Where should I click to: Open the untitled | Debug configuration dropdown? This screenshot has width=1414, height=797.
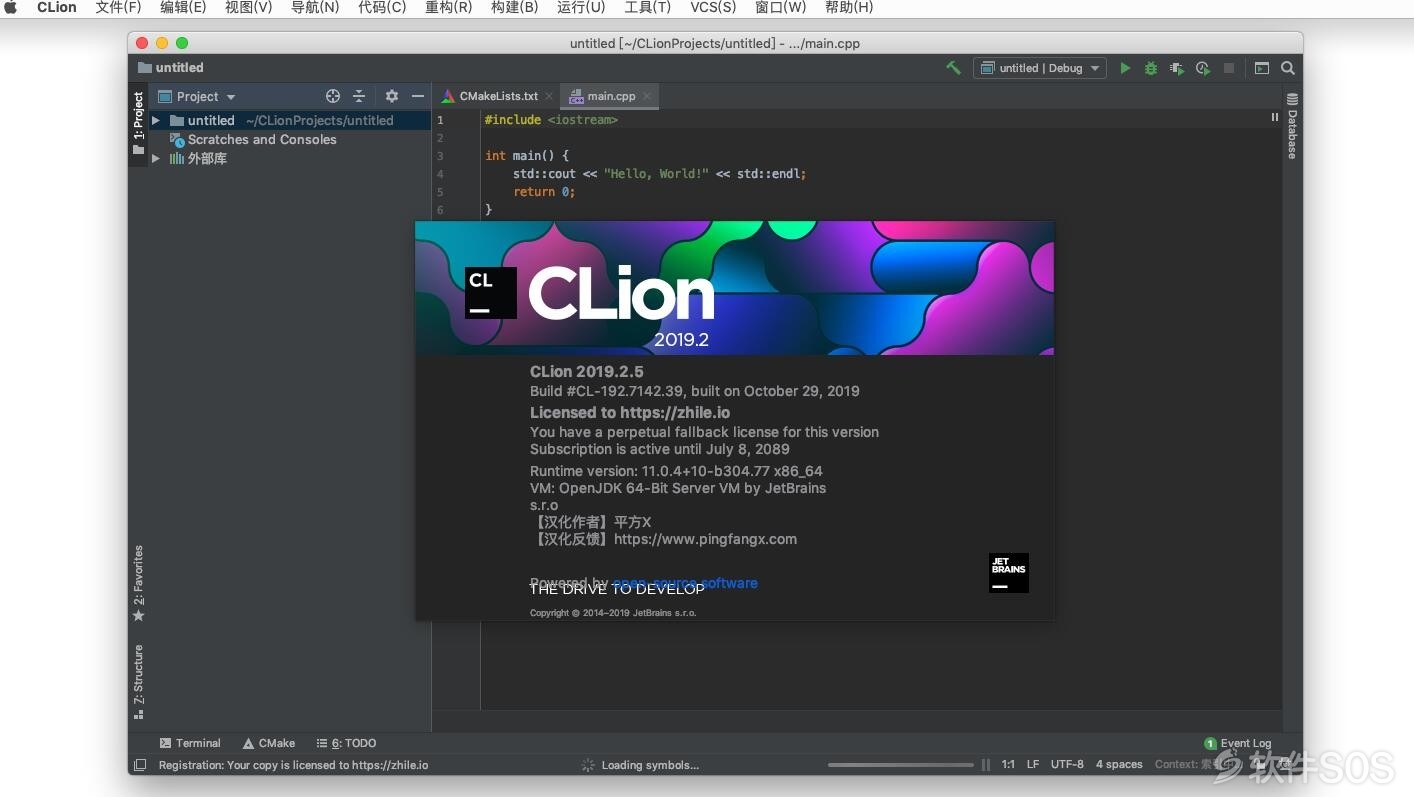click(x=1039, y=68)
